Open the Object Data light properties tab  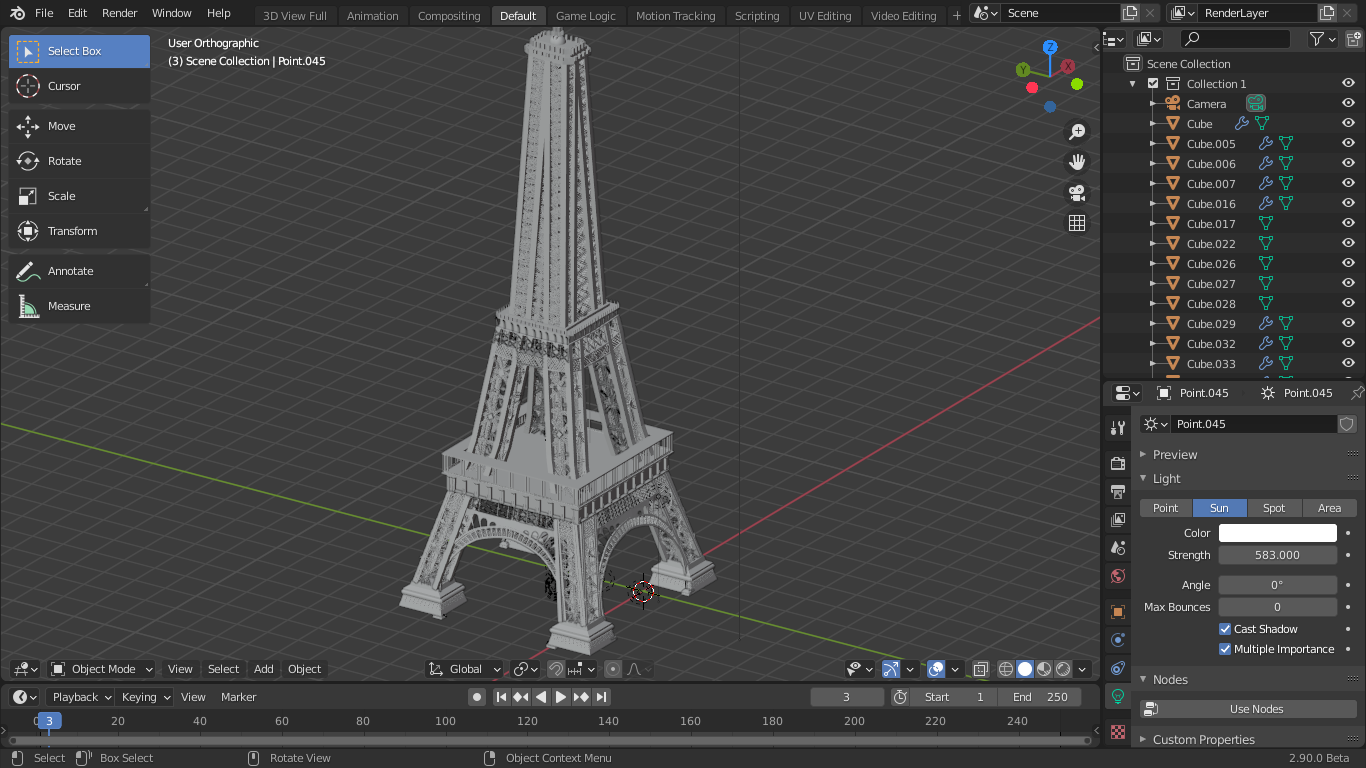(x=1118, y=697)
